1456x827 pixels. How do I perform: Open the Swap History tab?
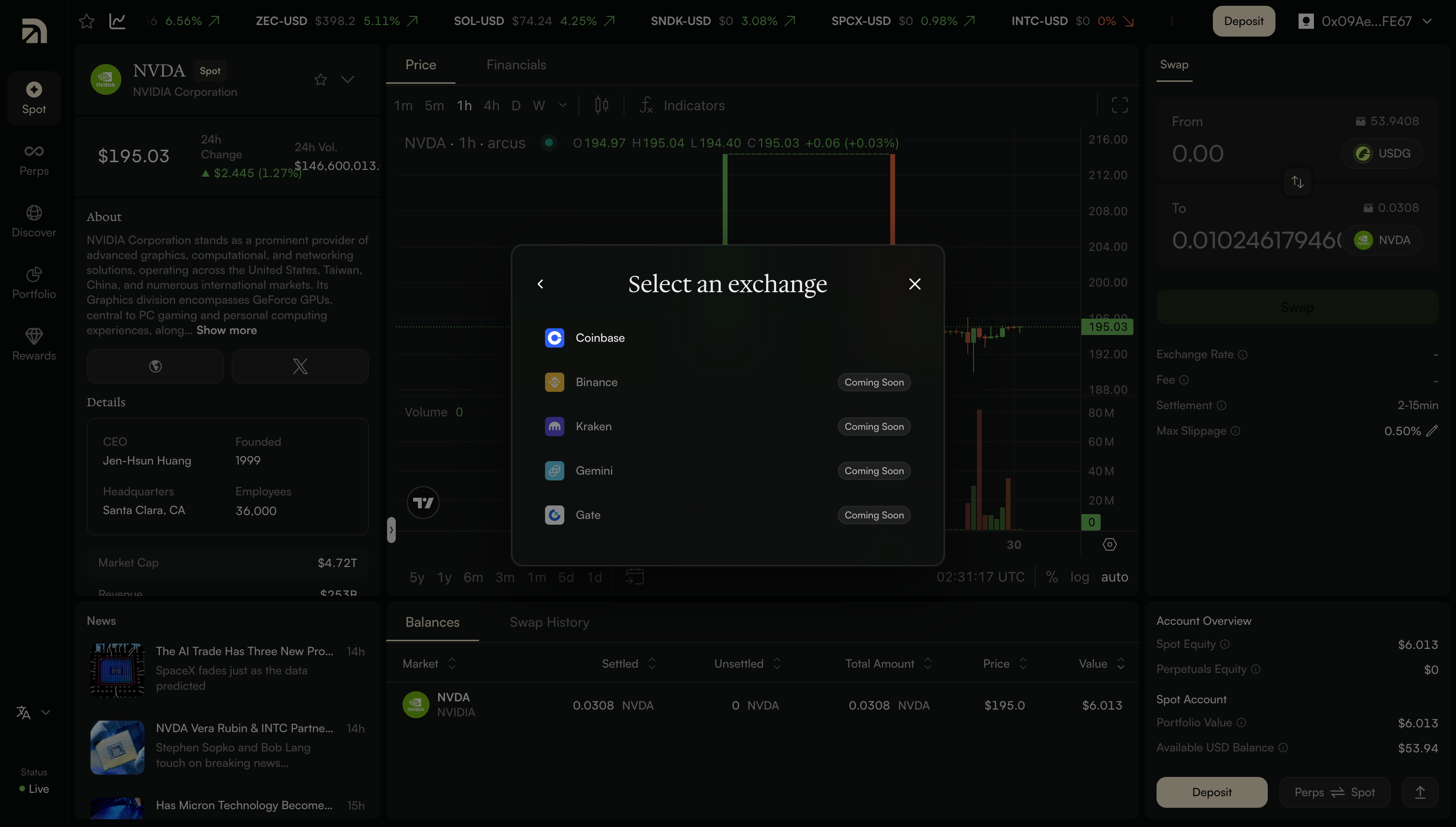click(549, 622)
